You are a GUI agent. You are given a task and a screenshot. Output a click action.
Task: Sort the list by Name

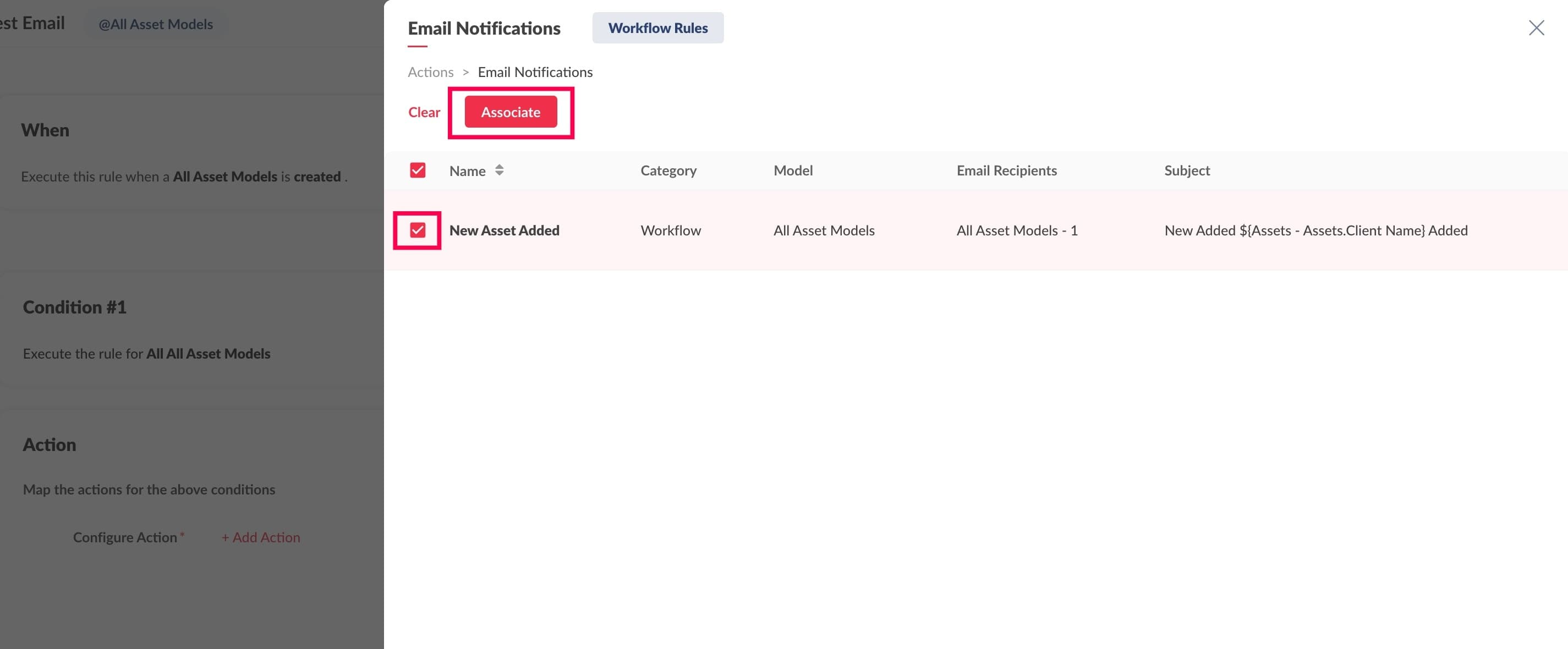point(499,170)
